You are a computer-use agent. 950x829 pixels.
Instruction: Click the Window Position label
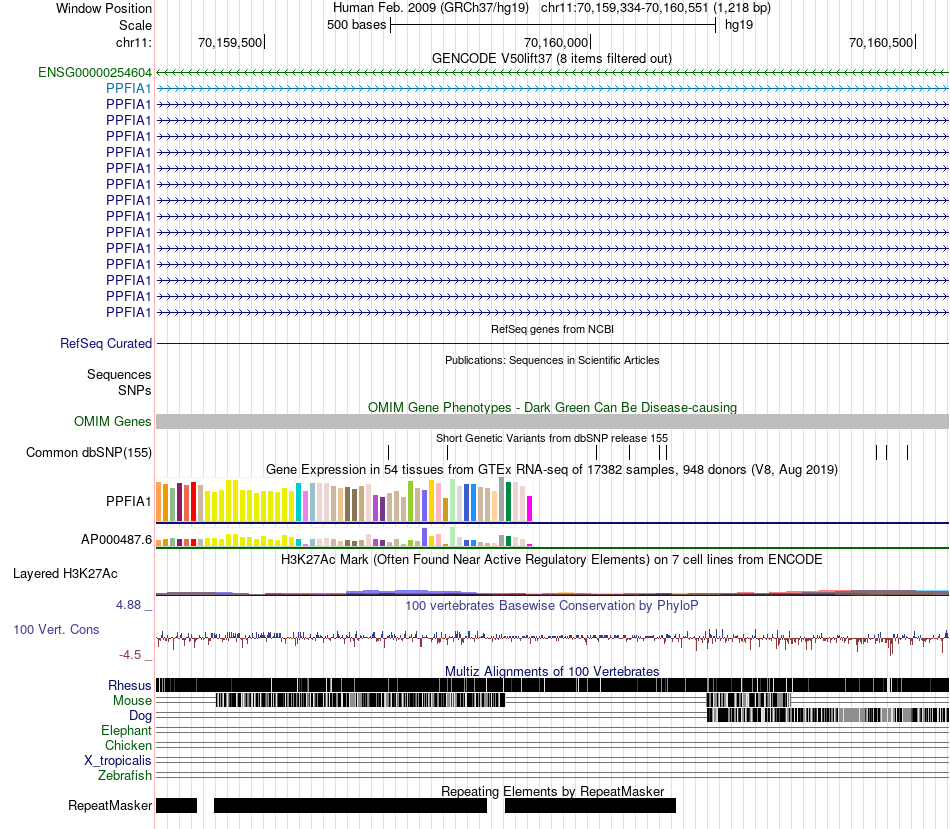(104, 8)
